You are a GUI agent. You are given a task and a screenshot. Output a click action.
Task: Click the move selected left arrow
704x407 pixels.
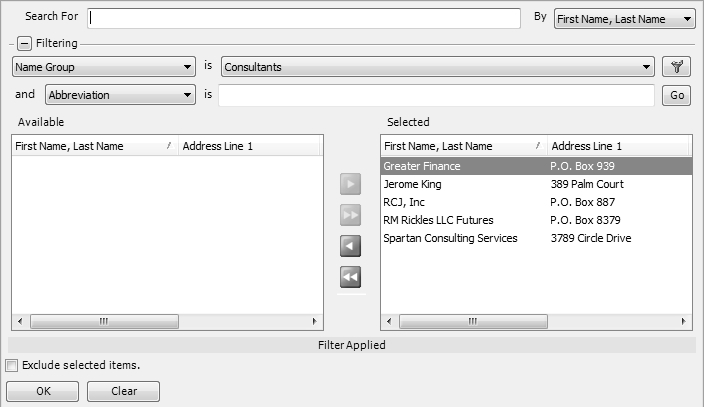click(x=350, y=246)
